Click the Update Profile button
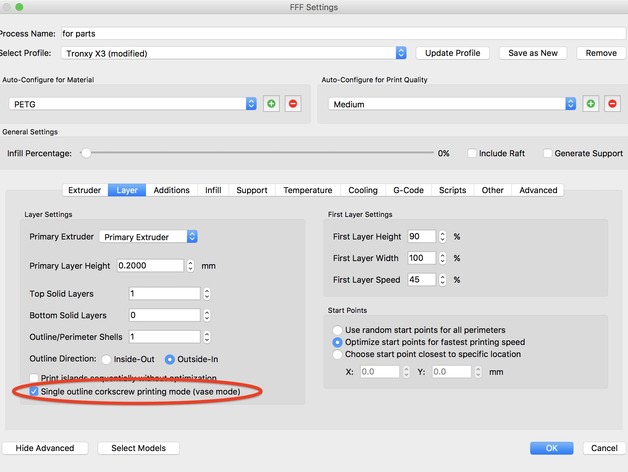The image size is (628, 472). point(454,53)
